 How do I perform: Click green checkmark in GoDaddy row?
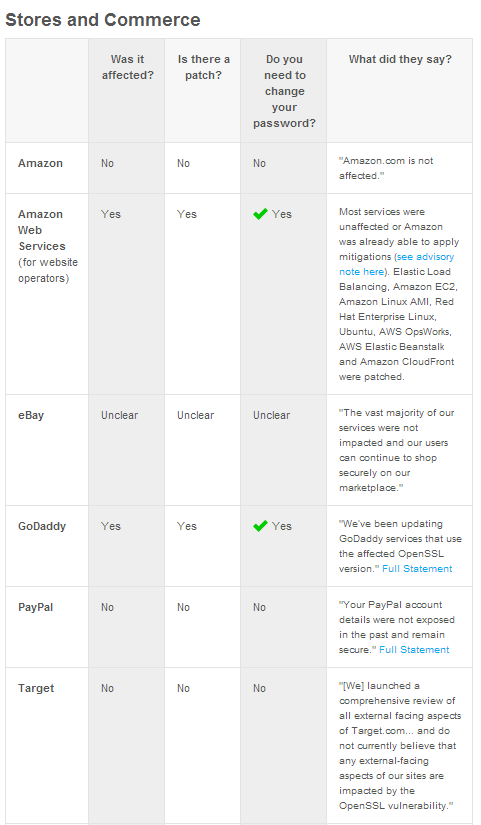pyautogui.click(x=260, y=526)
